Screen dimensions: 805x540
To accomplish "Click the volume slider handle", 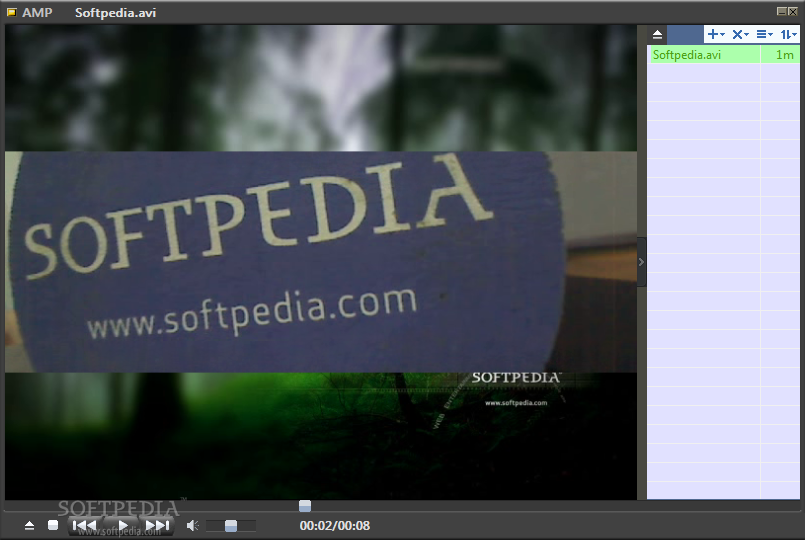I will pyautogui.click(x=231, y=526).
